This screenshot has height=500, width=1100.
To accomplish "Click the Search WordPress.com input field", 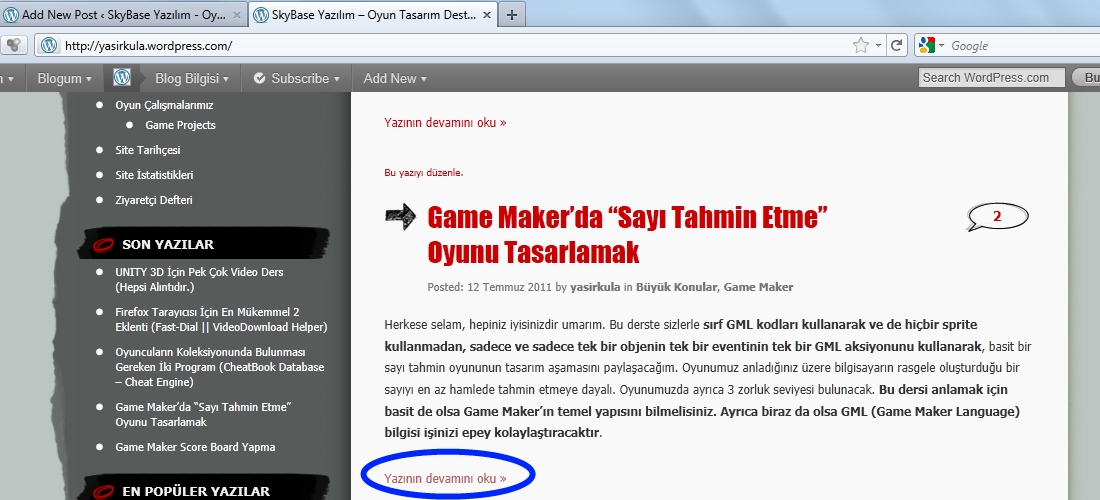I will [990, 78].
